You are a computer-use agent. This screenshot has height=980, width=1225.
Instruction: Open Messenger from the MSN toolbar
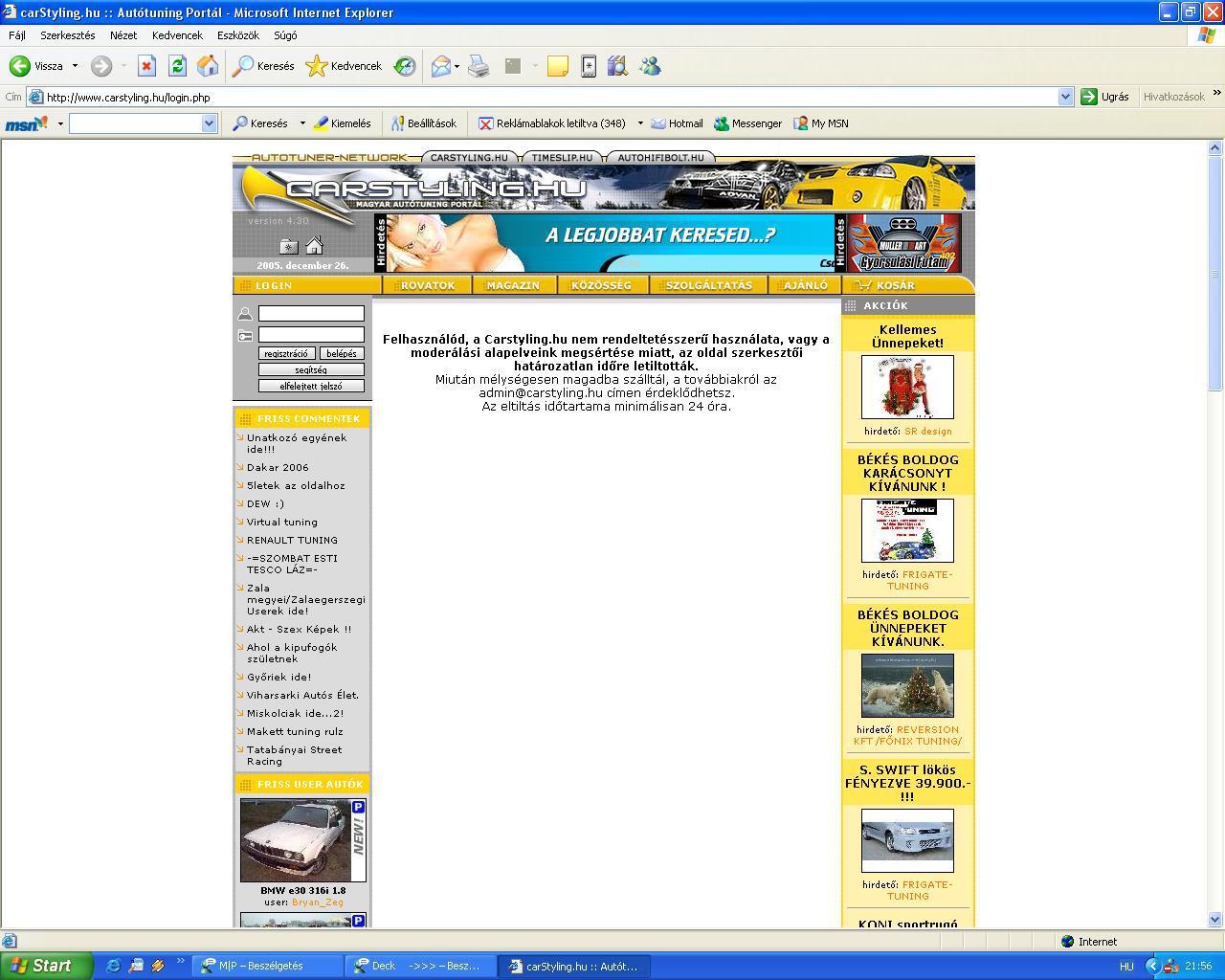[747, 123]
